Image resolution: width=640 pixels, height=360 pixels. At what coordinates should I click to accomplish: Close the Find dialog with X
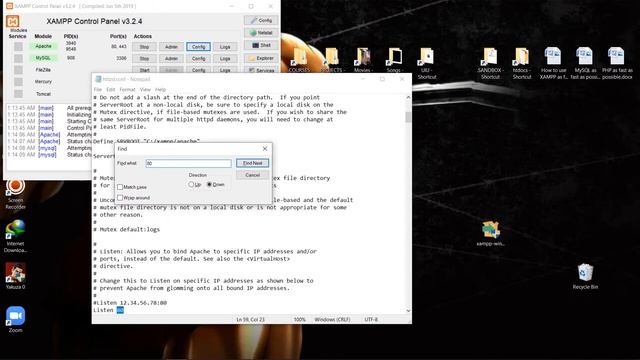[265, 149]
